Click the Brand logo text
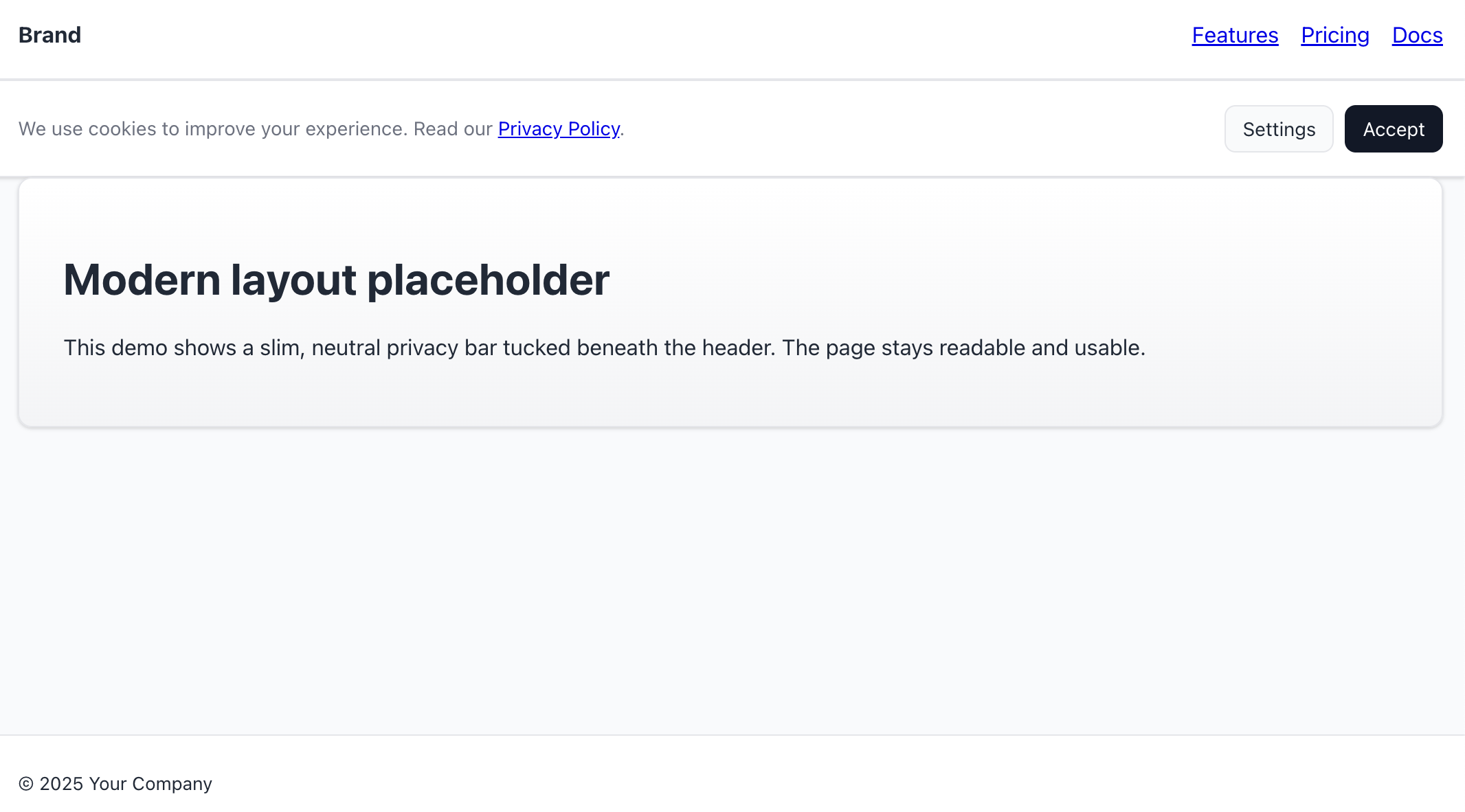The image size is (1465, 812). point(49,35)
